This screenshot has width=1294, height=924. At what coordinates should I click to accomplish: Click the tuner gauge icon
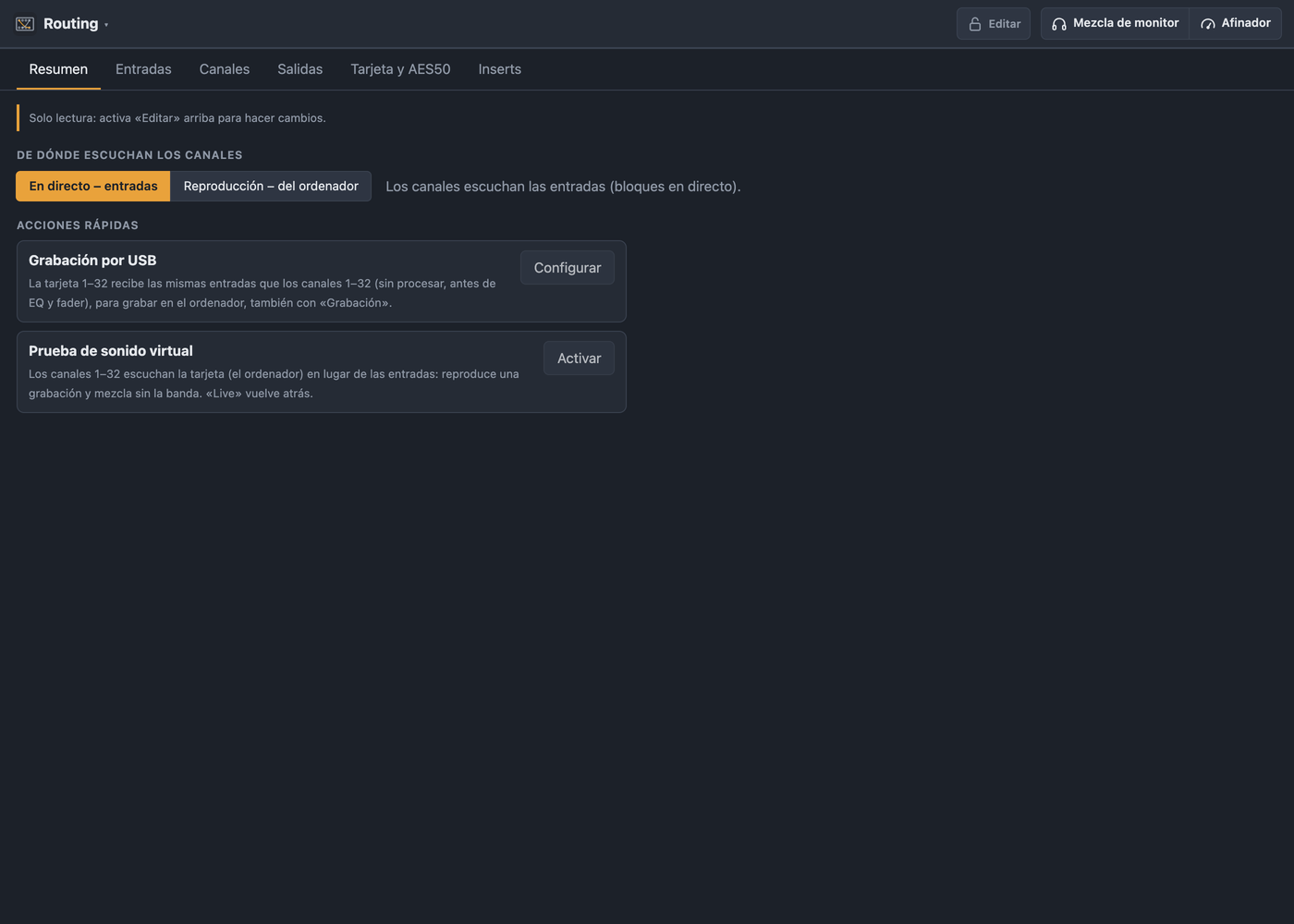tap(1207, 24)
